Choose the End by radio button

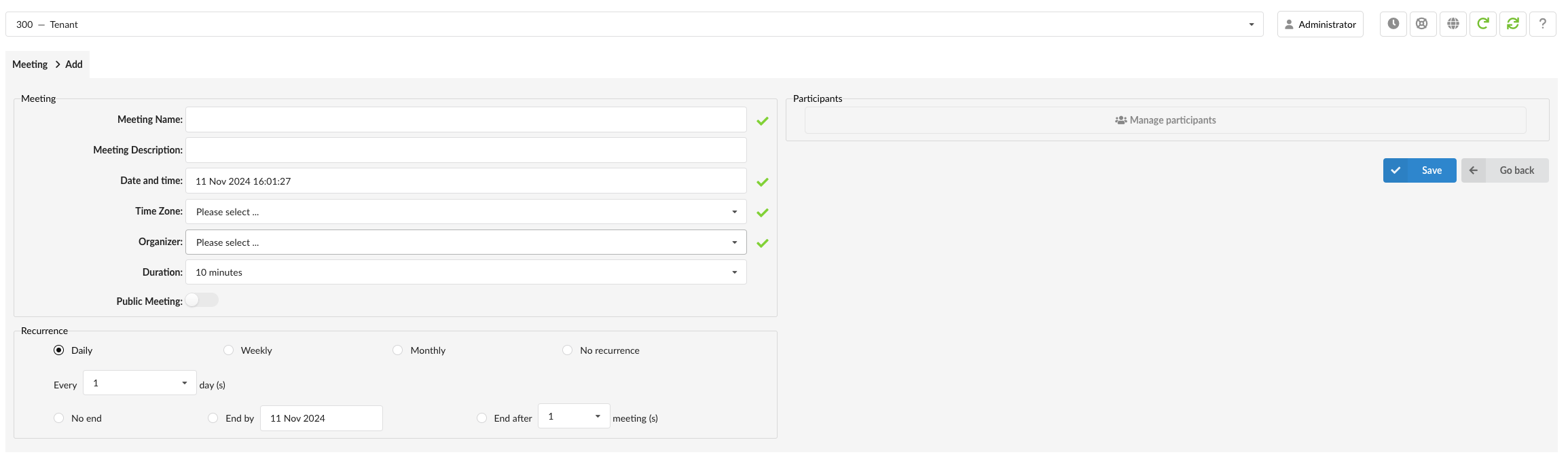click(x=213, y=418)
